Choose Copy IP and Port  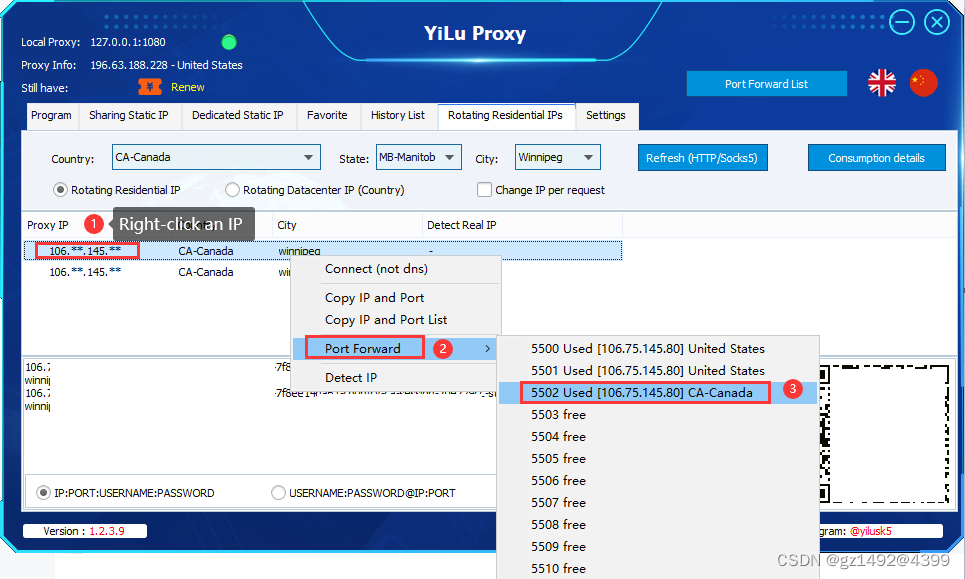tap(396, 298)
